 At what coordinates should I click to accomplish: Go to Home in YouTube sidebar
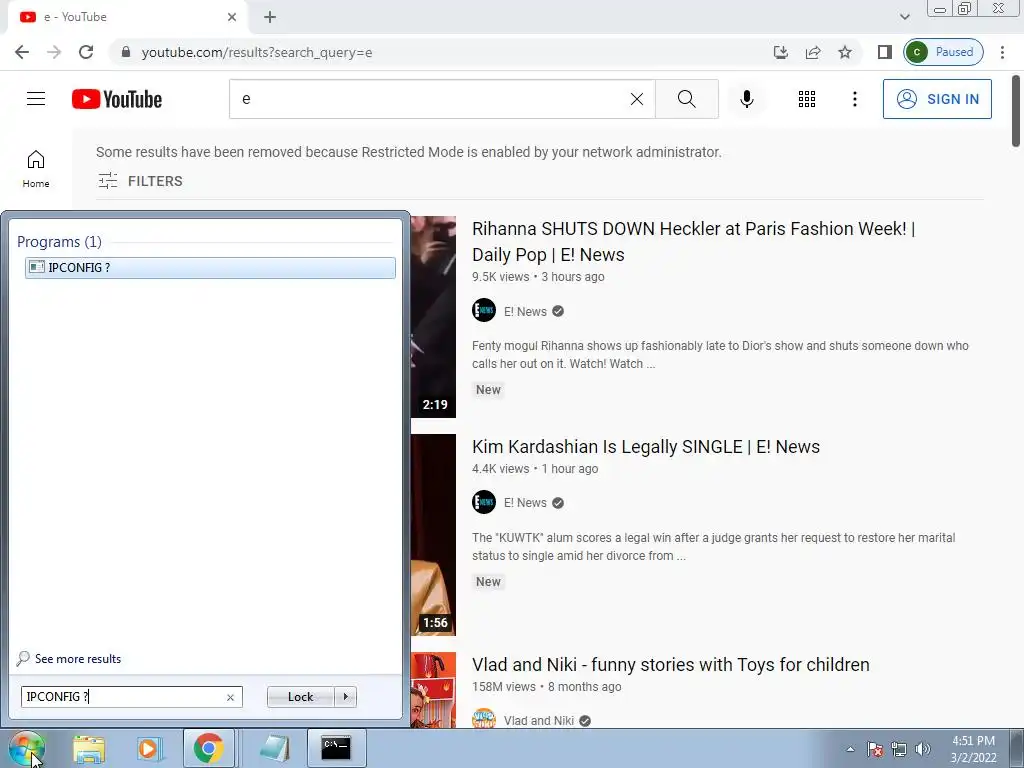[36, 169]
